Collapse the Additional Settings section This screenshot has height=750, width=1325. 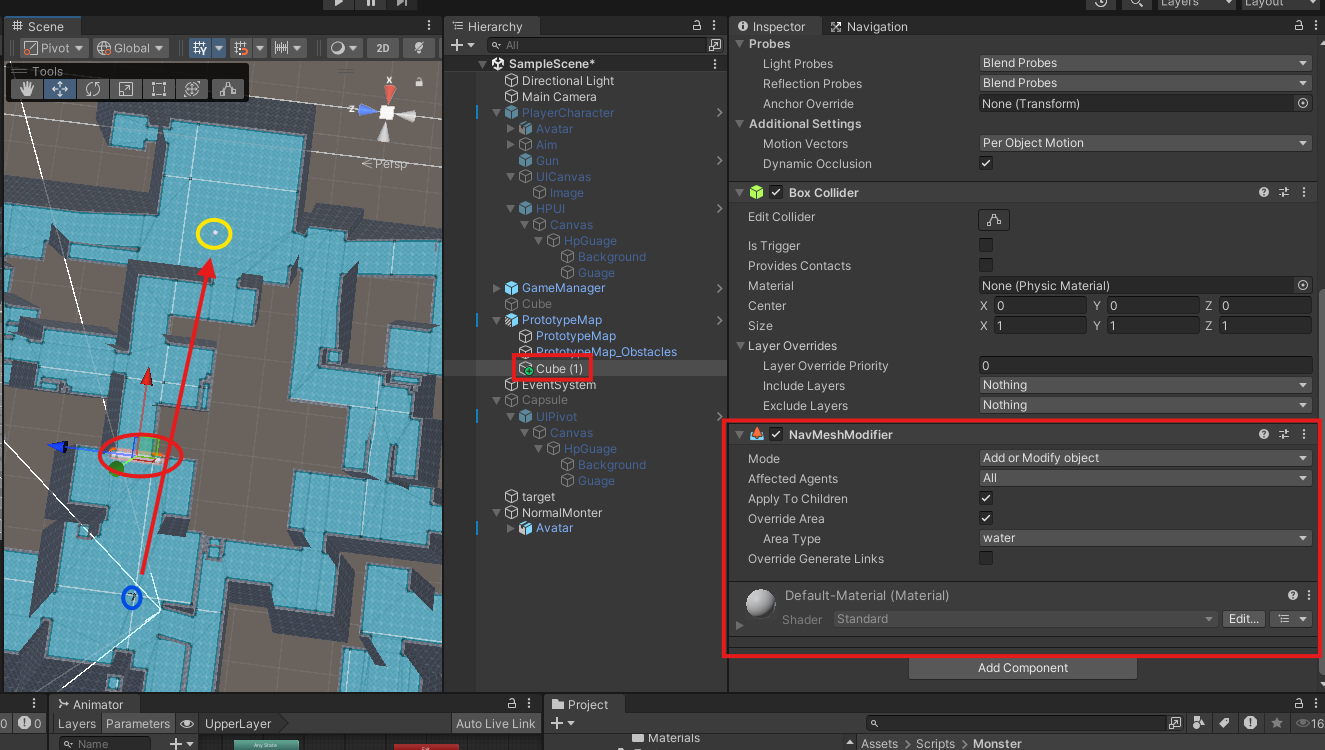740,124
